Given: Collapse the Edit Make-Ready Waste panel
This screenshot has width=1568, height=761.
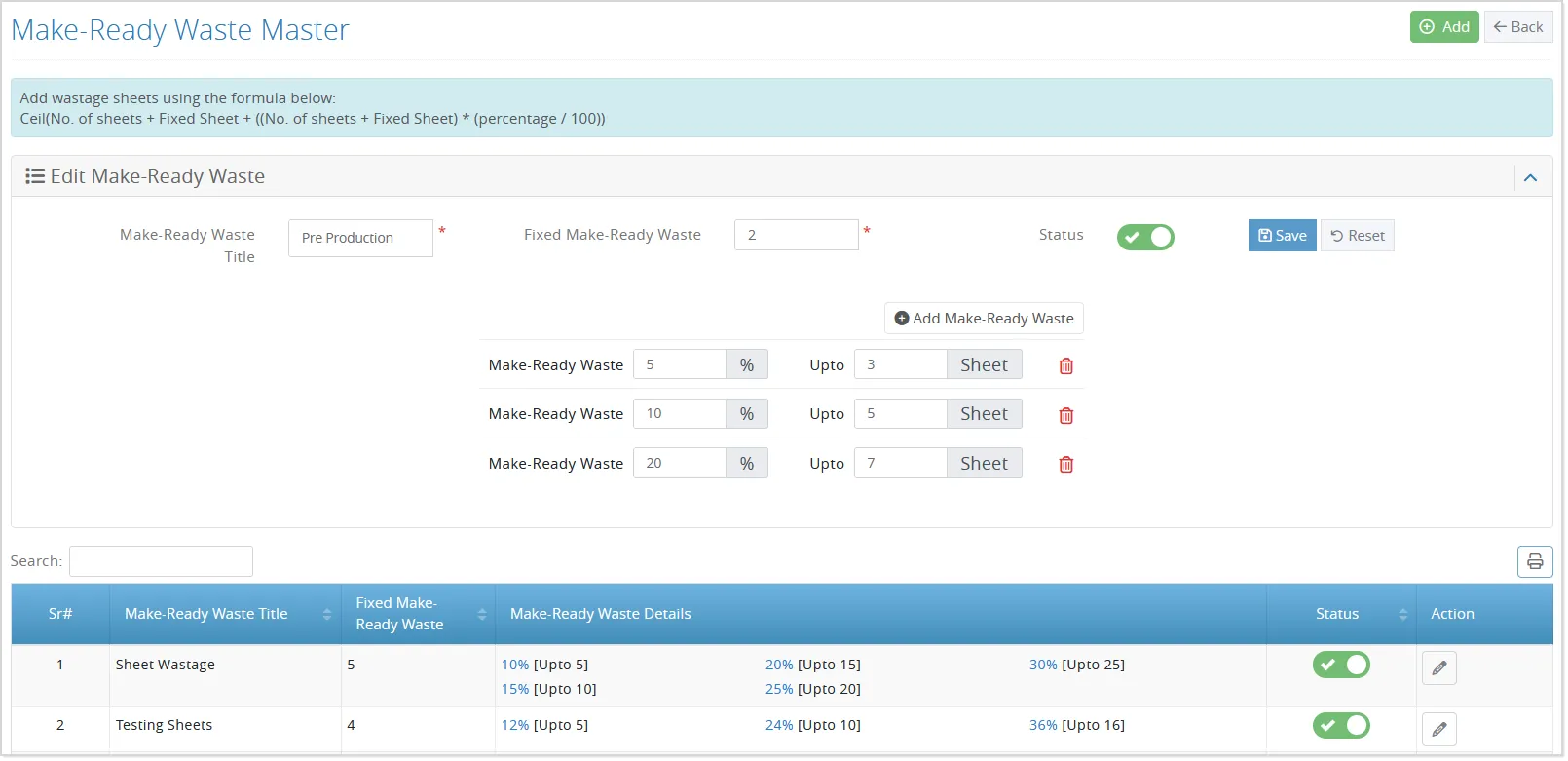Looking at the screenshot, I should tap(1530, 178).
